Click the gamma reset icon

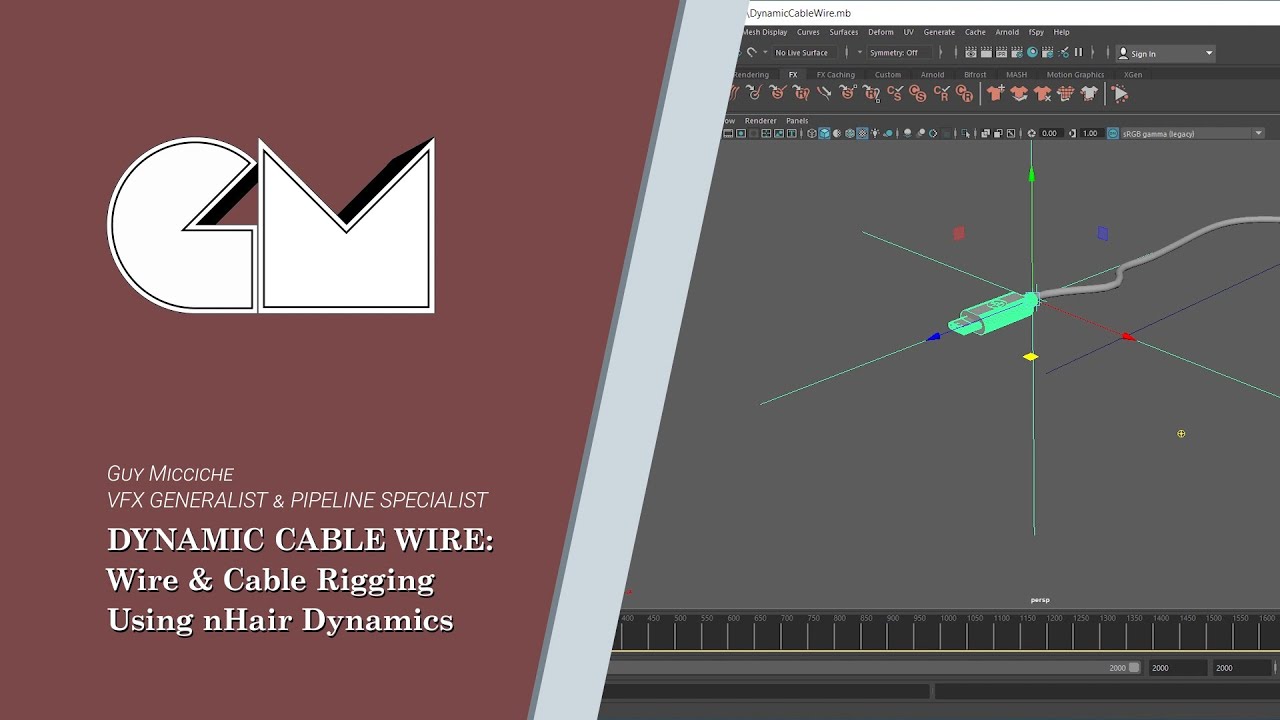pyautogui.click(x=1072, y=133)
